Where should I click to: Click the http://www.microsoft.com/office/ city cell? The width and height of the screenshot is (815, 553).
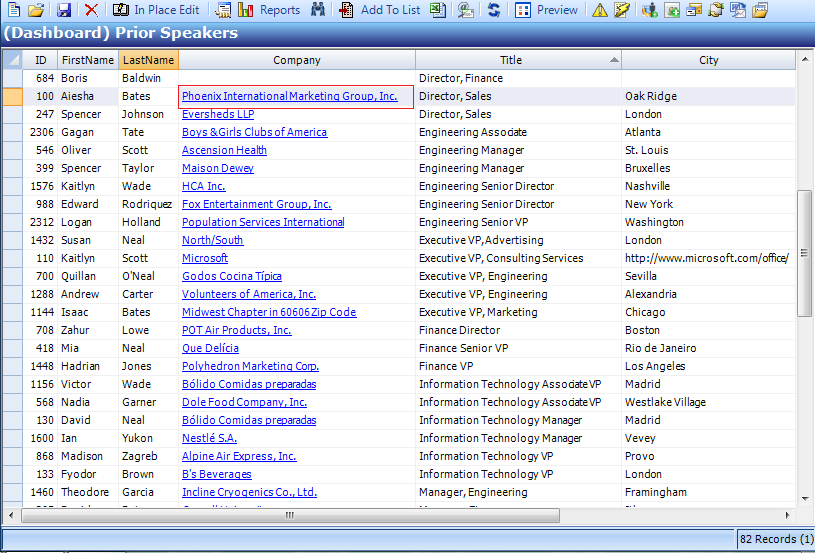(x=708, y=258)
